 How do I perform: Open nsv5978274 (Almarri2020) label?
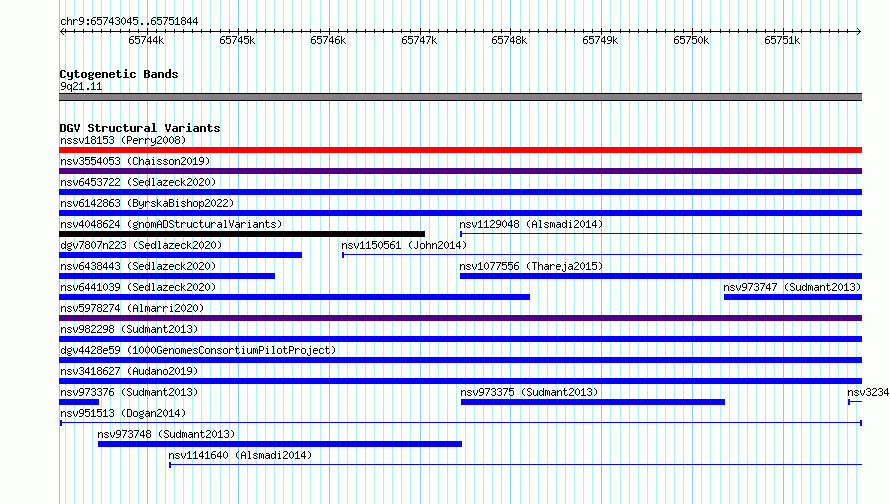tap(132, 308)
